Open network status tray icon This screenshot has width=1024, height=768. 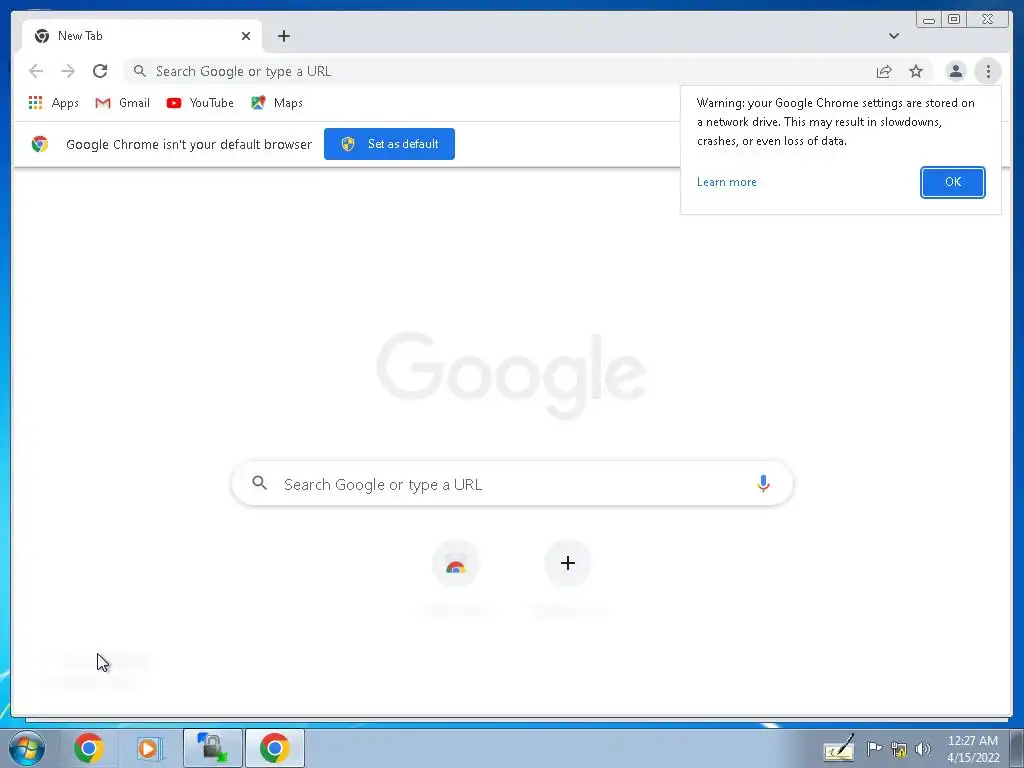click(899, 749)
